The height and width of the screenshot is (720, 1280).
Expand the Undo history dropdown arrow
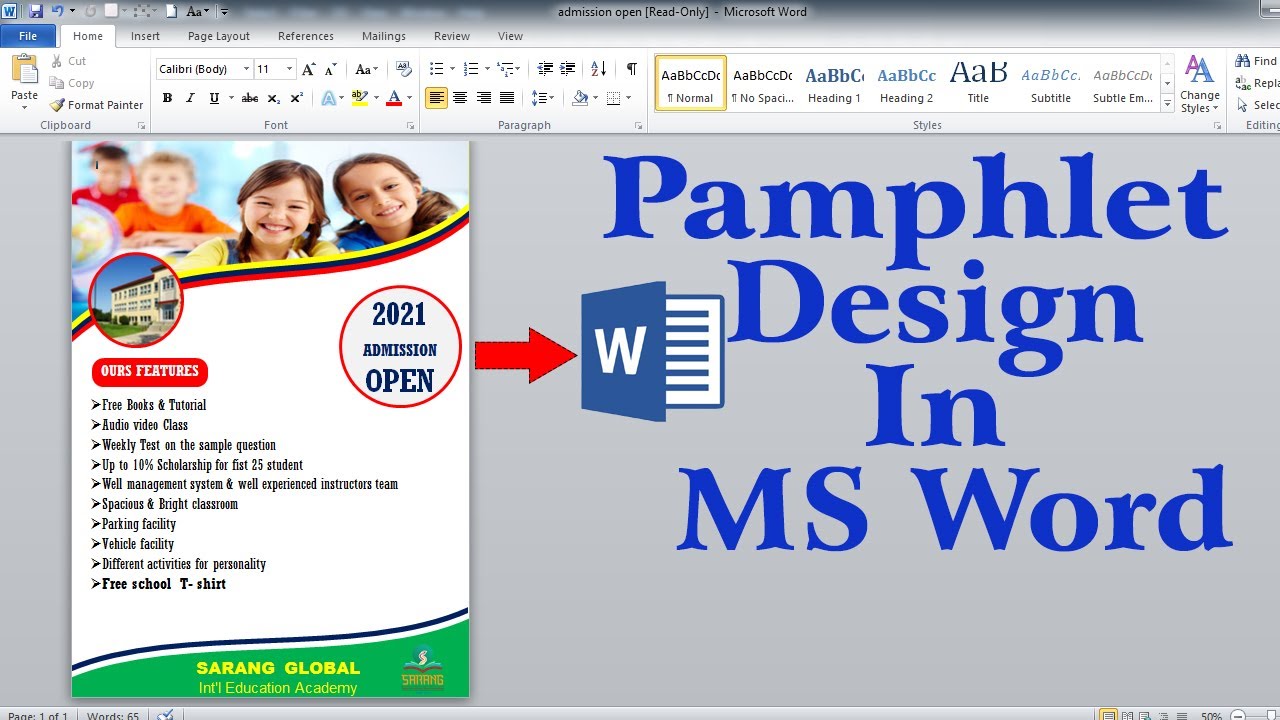(74, 11)
